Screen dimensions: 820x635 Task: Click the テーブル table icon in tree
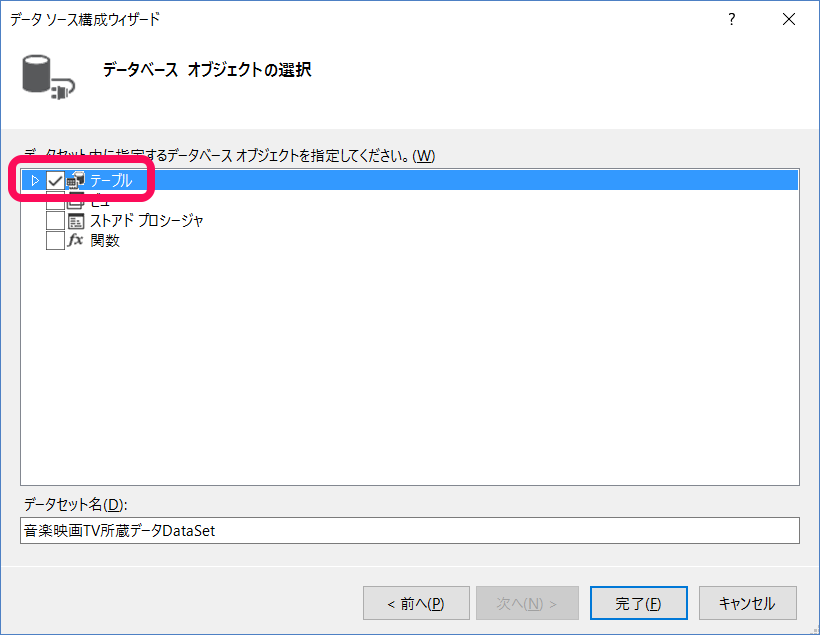(76, 181)
